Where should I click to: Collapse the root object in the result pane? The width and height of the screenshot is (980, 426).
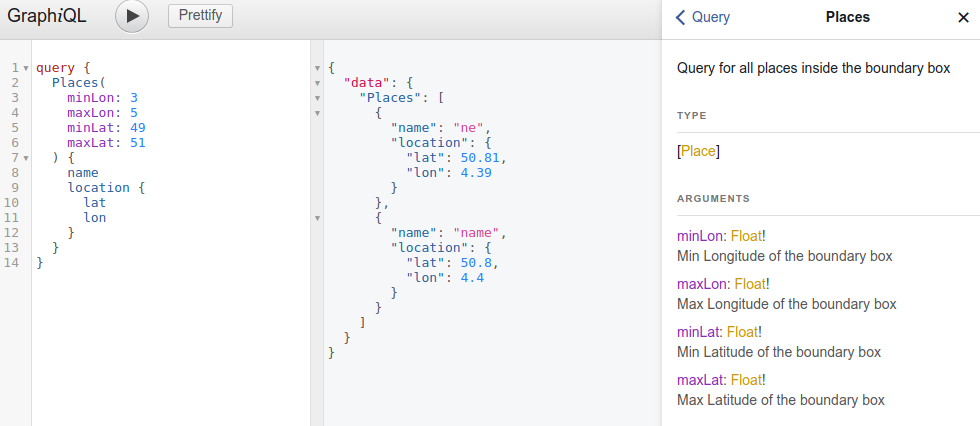318,68
